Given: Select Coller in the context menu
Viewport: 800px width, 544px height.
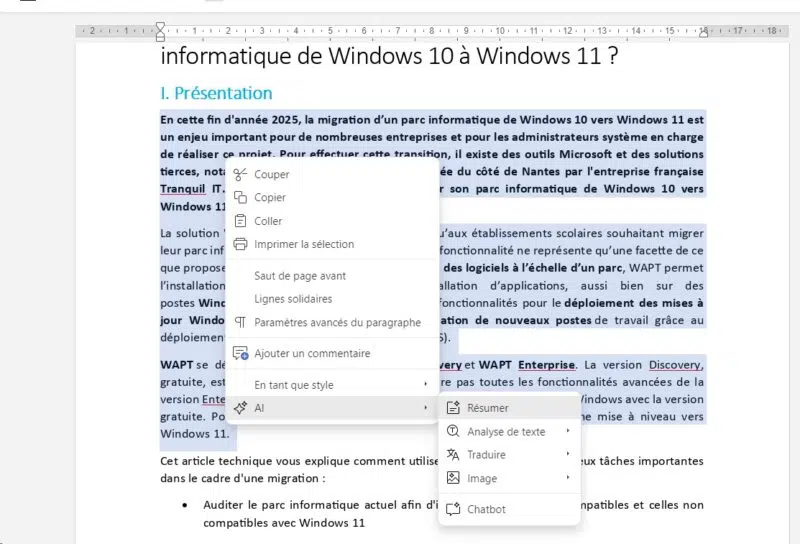Looking at the screenshot, I should pos(332,221).
